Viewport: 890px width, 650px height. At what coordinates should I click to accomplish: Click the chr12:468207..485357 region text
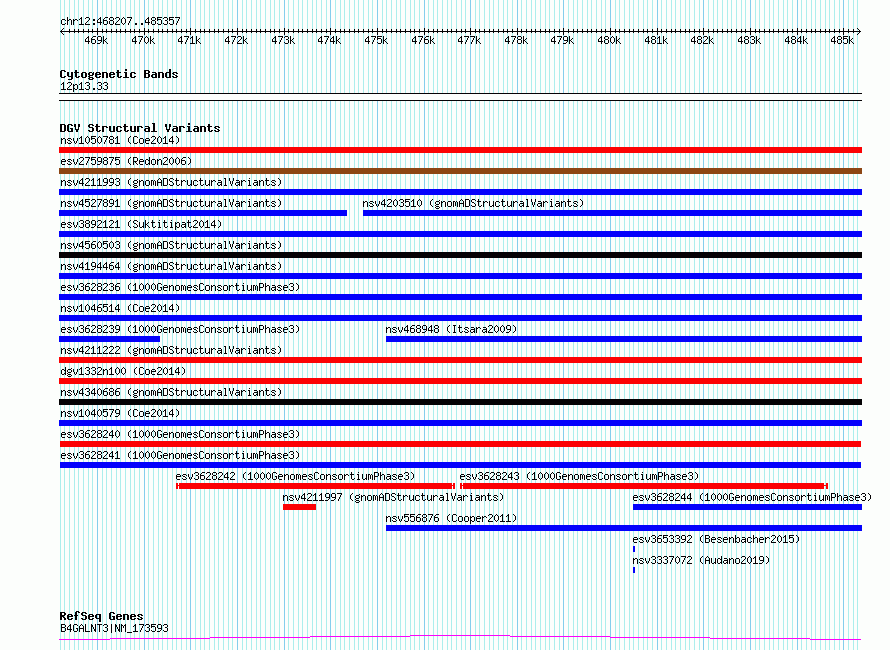[120, 21]
